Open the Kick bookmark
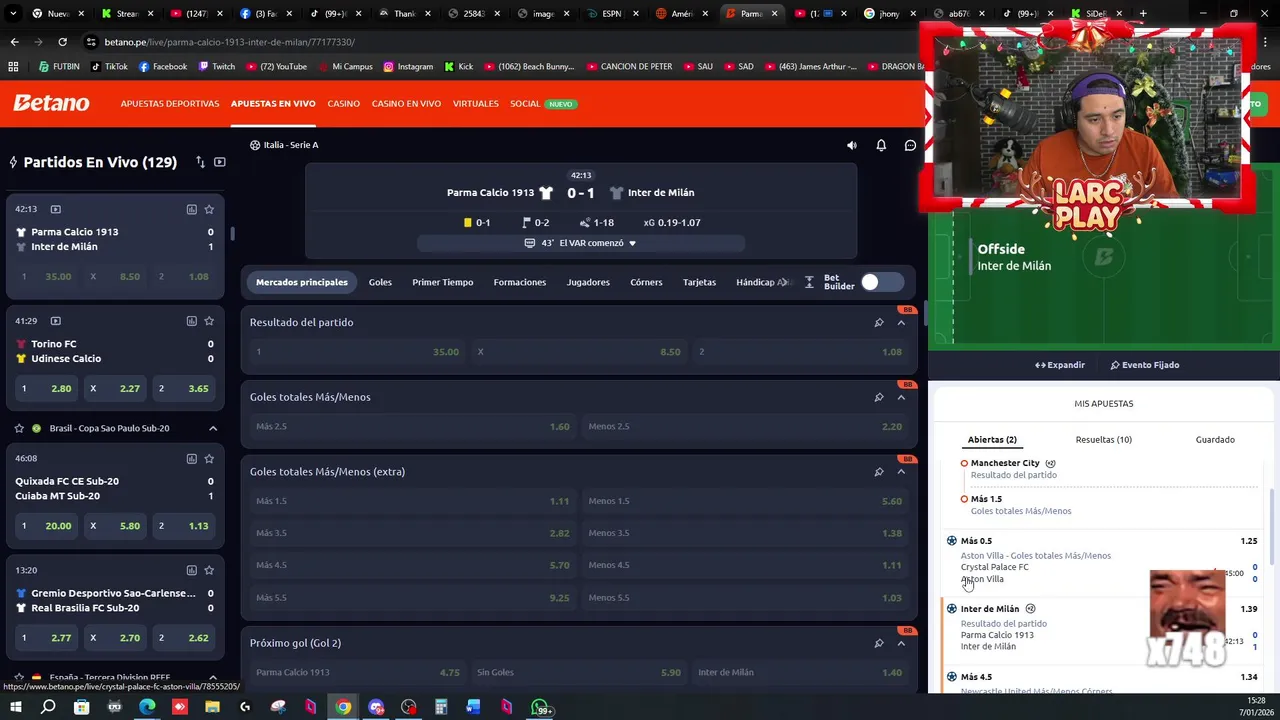 [458, 66]
